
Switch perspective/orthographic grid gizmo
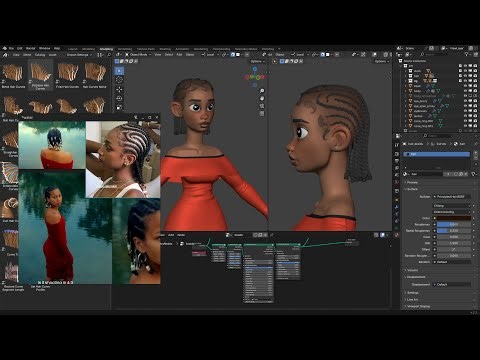coord(262,114)
